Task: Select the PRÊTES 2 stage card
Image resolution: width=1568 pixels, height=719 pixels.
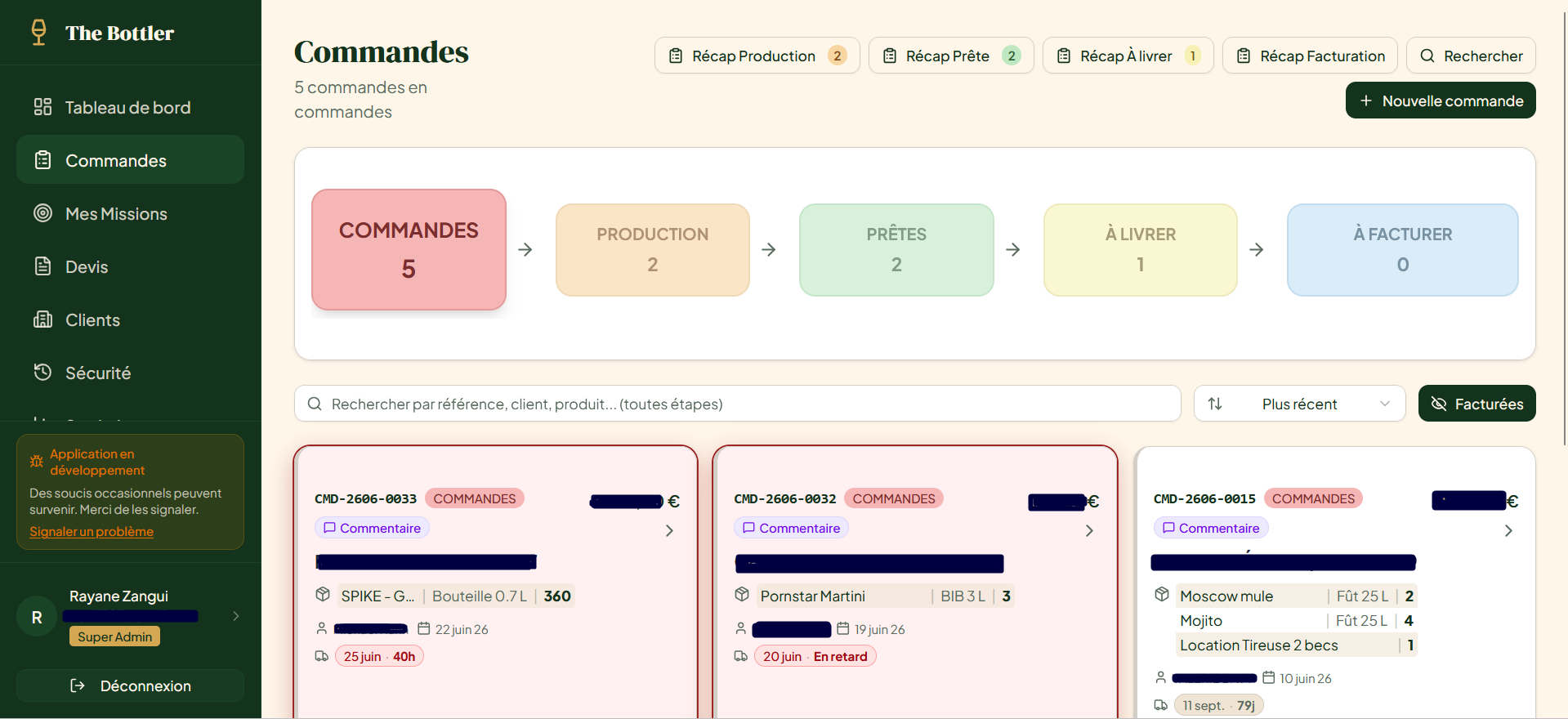Action: (x=896, y=249)
